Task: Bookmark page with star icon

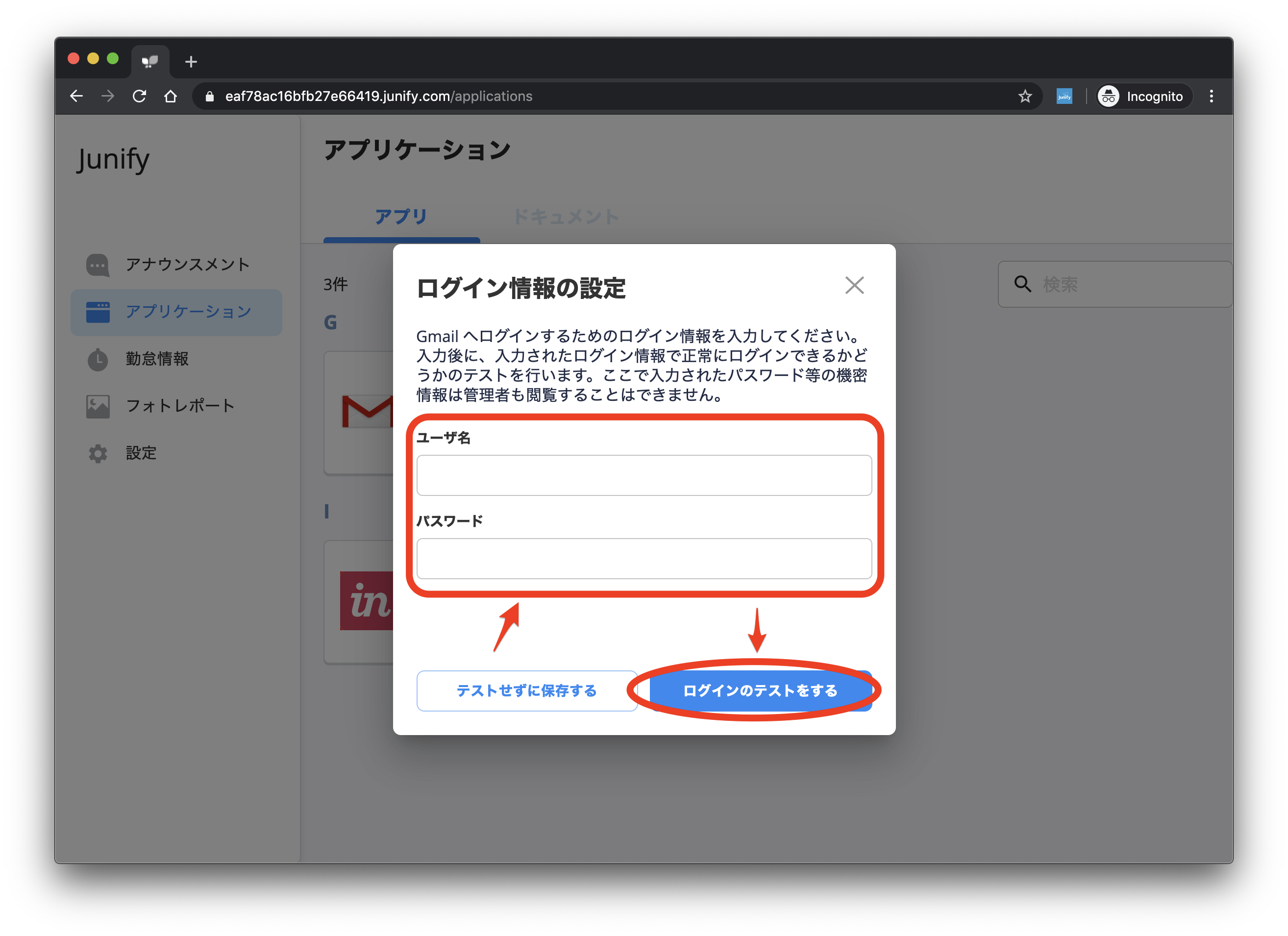Action: pyautogui.click(x=1024, y=96)
